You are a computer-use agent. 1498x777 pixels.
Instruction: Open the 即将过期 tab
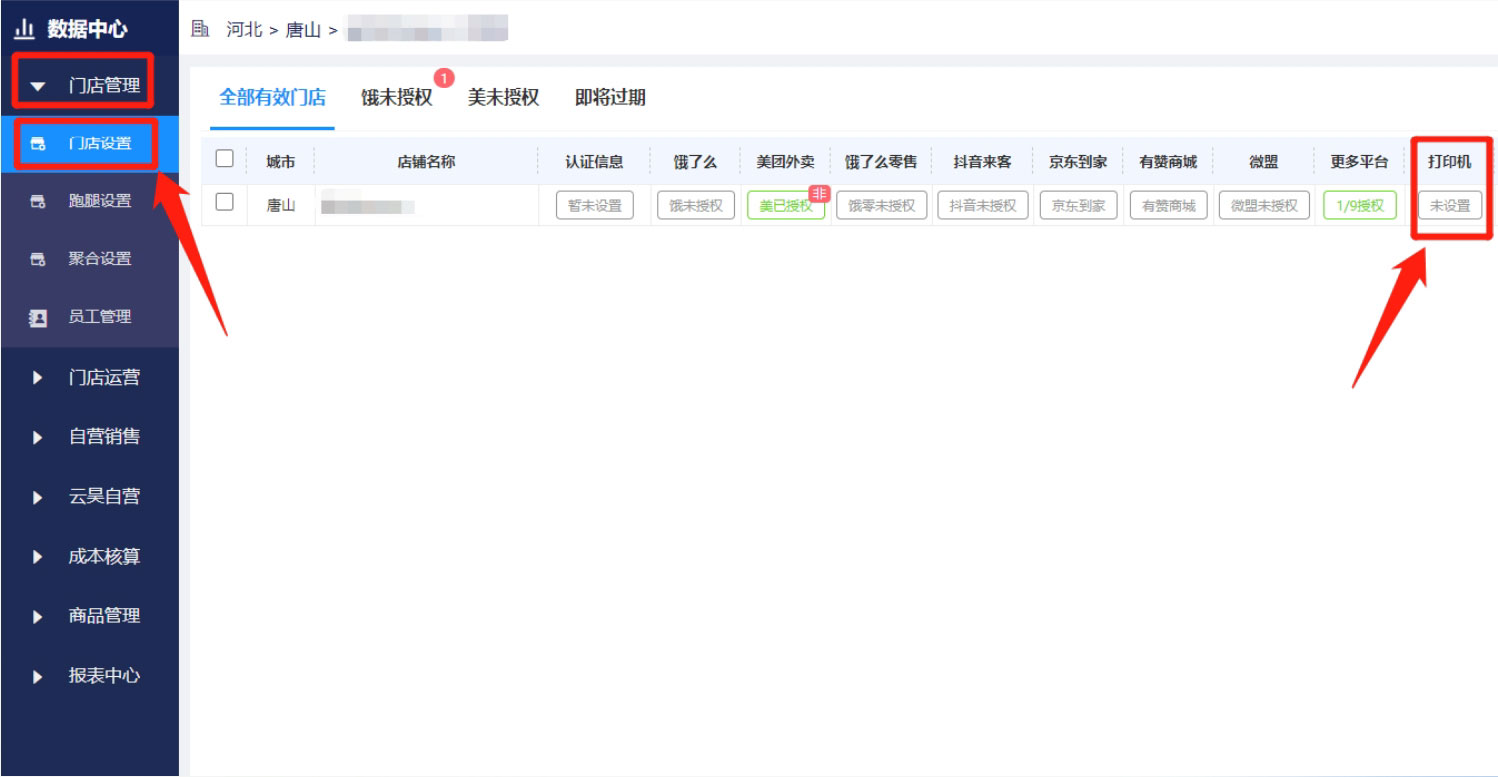[610, 98]
